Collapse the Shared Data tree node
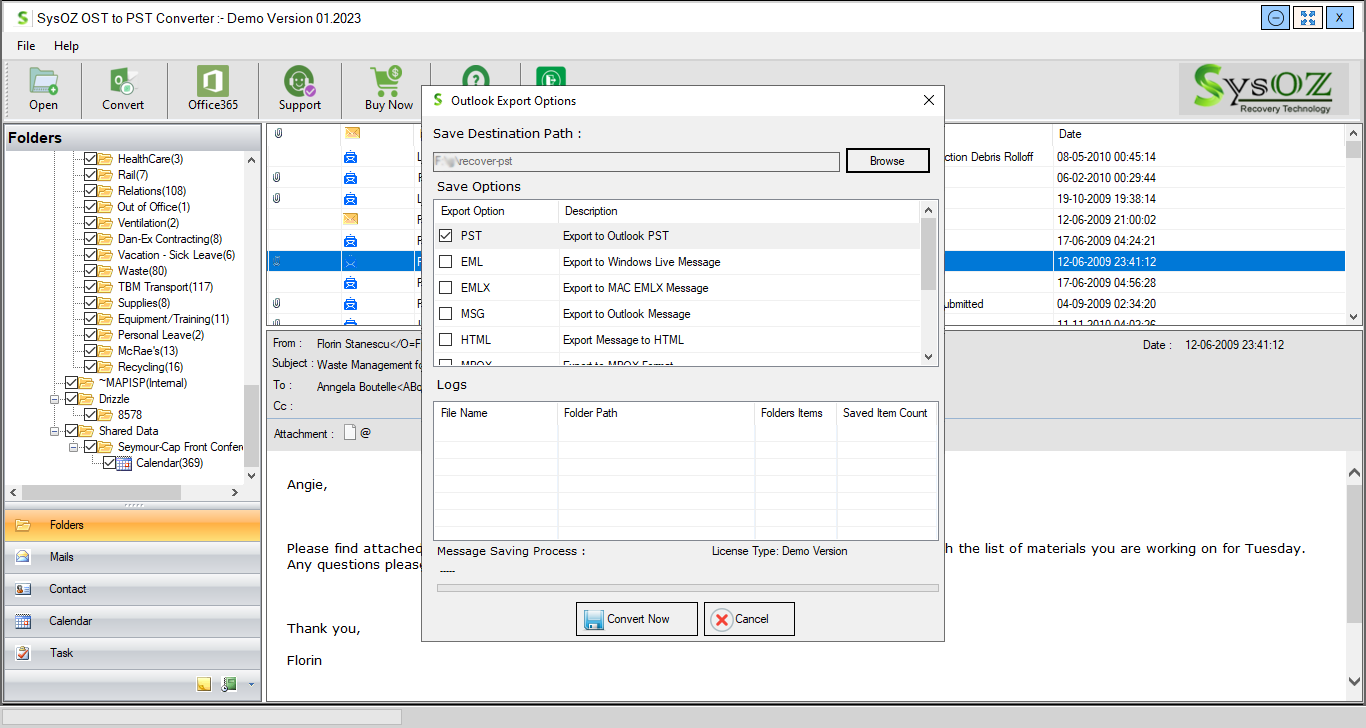This screenshot has width=1366, height=728. tap(56, 431)
